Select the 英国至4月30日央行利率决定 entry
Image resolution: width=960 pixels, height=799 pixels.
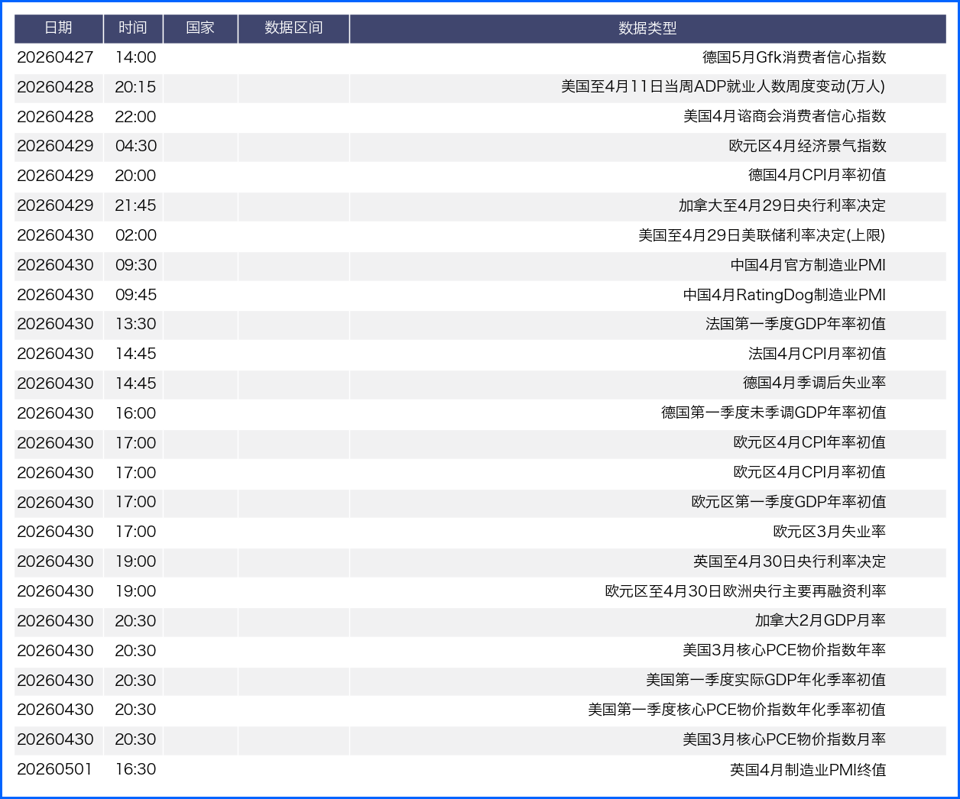pos(789,562)
